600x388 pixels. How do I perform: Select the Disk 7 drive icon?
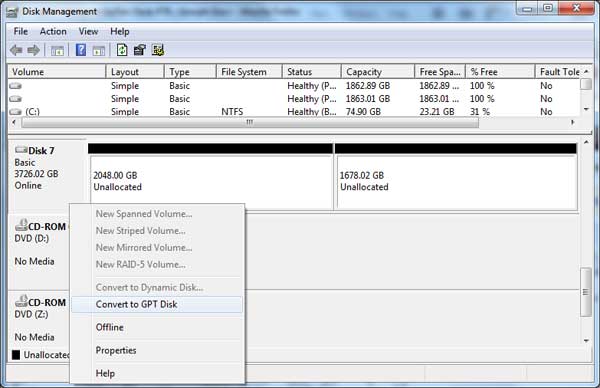coord(21,150)
